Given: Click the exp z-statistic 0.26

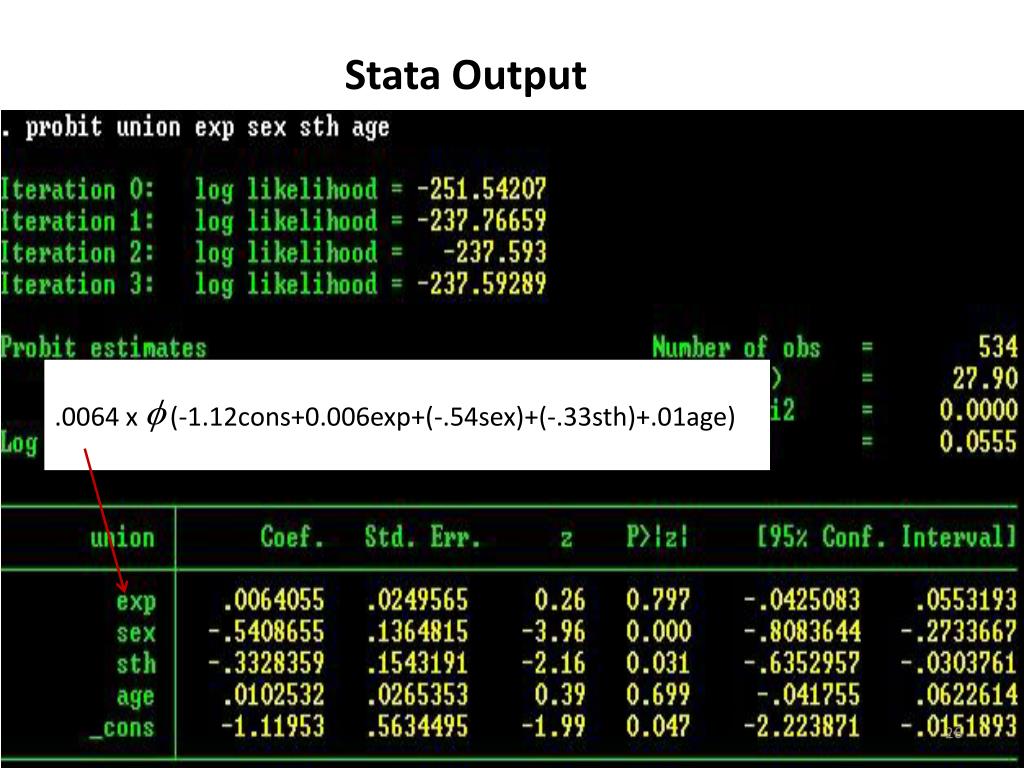Looking at the screenshot, I should 560,600.
